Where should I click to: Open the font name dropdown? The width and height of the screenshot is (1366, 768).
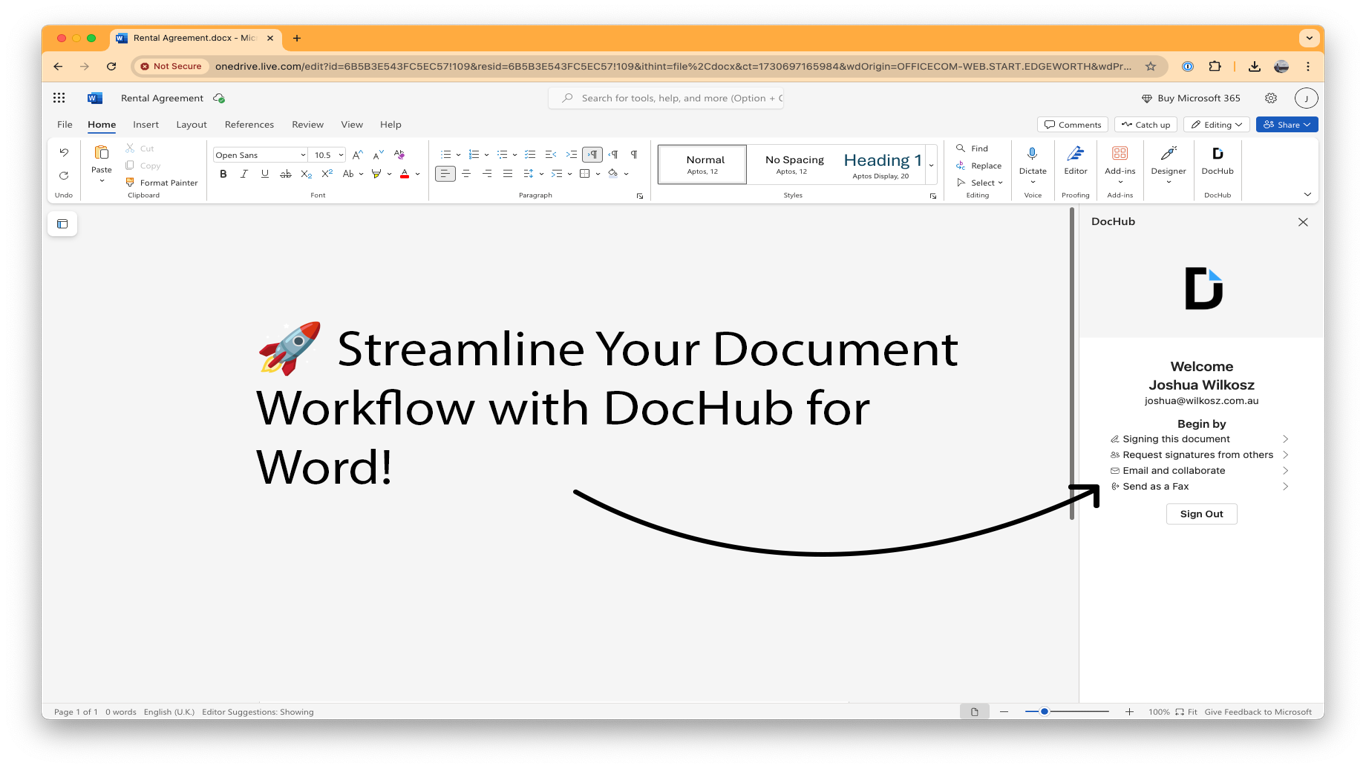coord(303,155)
